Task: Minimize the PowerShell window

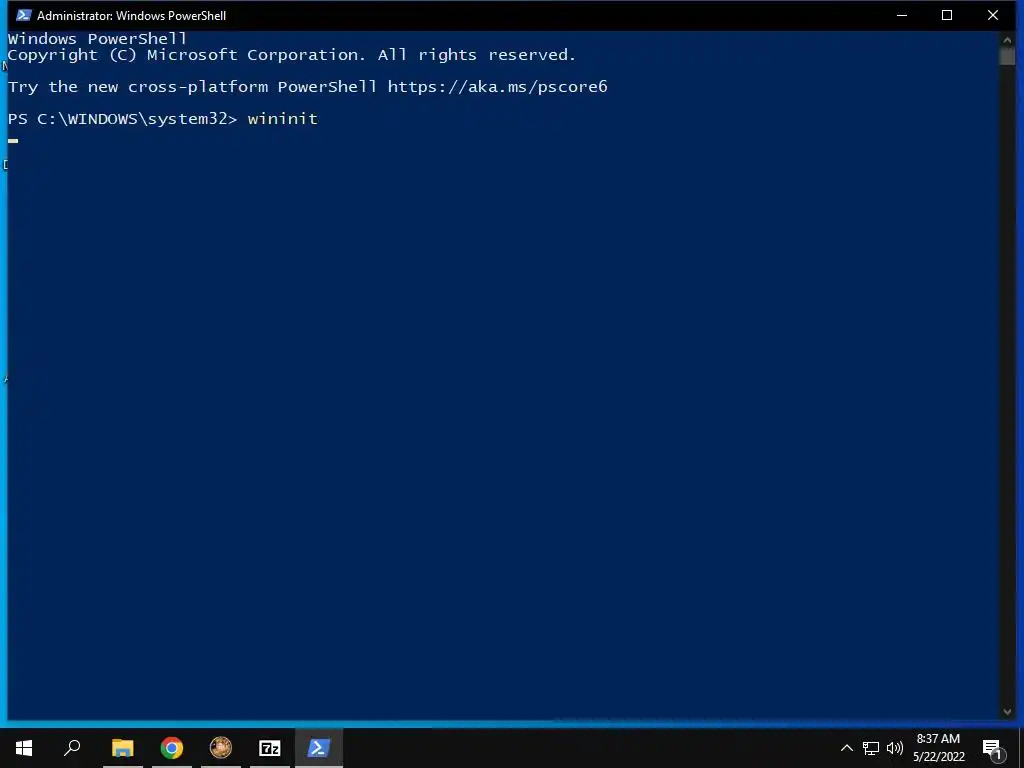Action: [902, 15]
